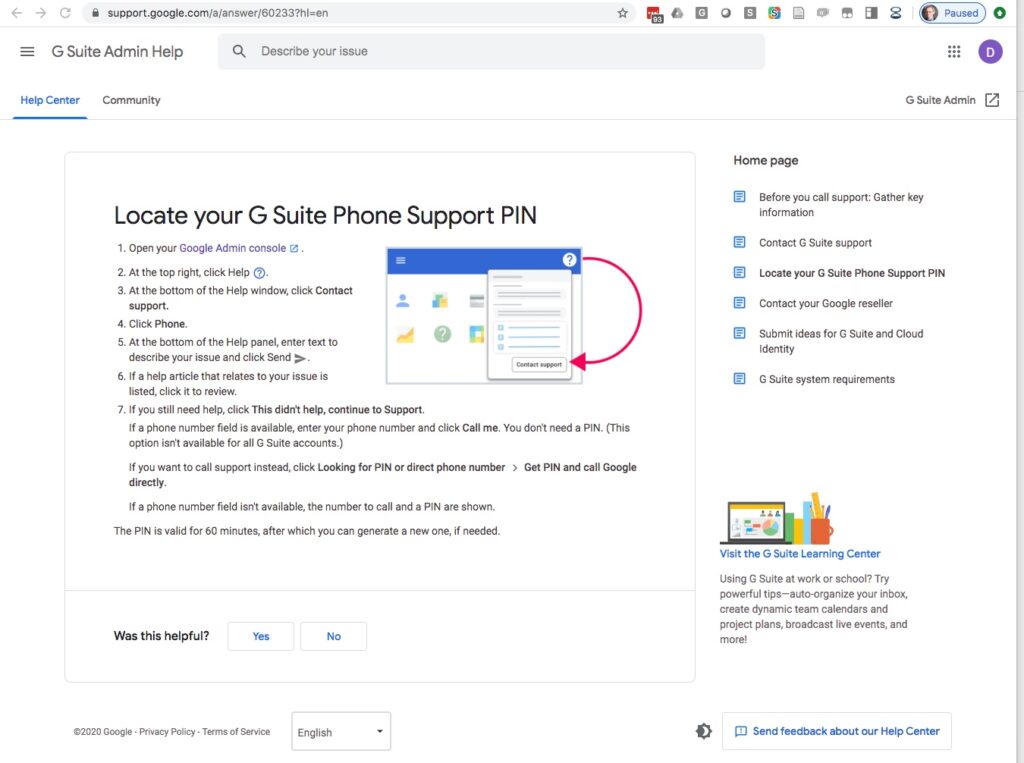Viewport: 1024px width, 763px height.
Task: Click the dark theme icon in the footer
Action: [x=704, y=731]
